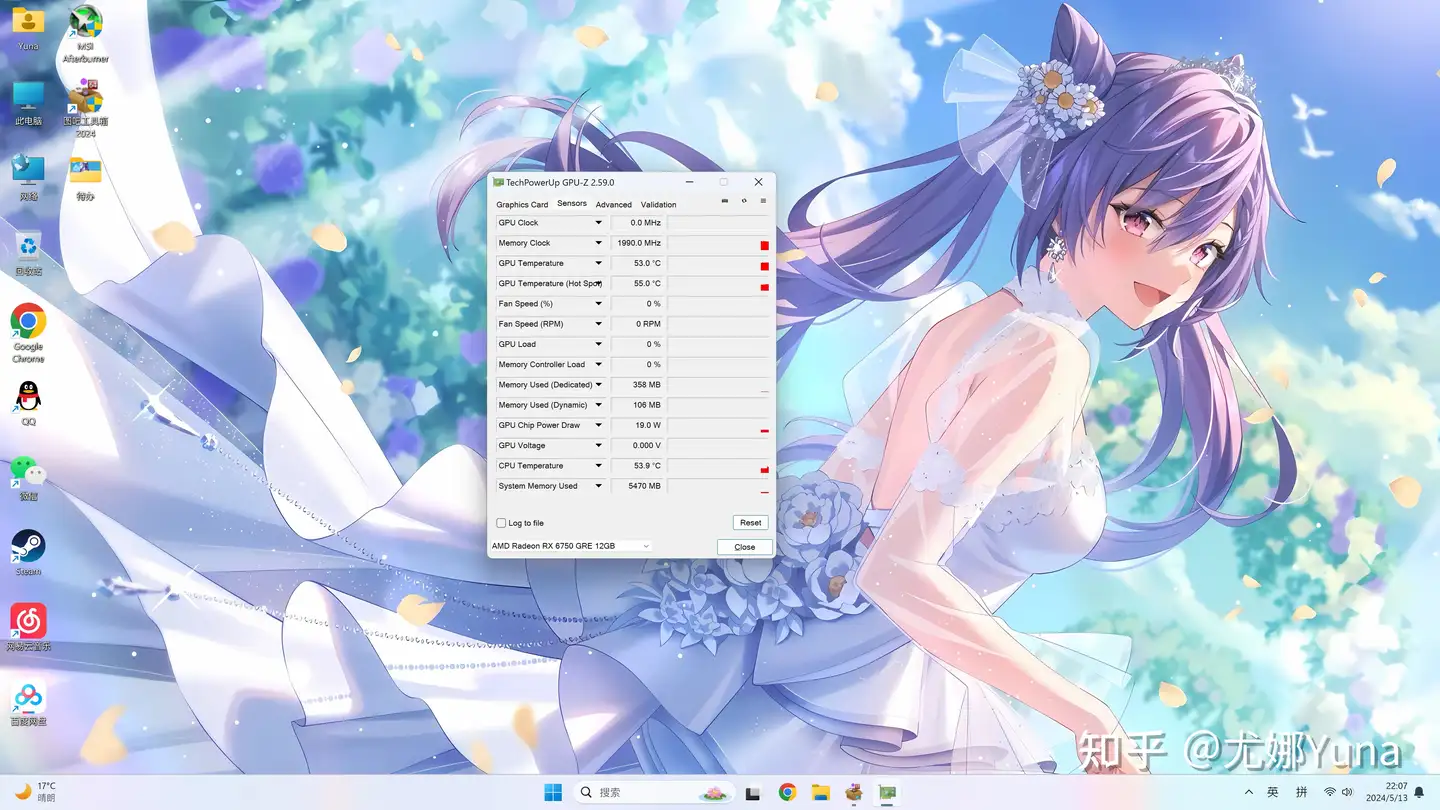
Task: Click the Reset button in GPU-Z
Action: click(751, 523)
